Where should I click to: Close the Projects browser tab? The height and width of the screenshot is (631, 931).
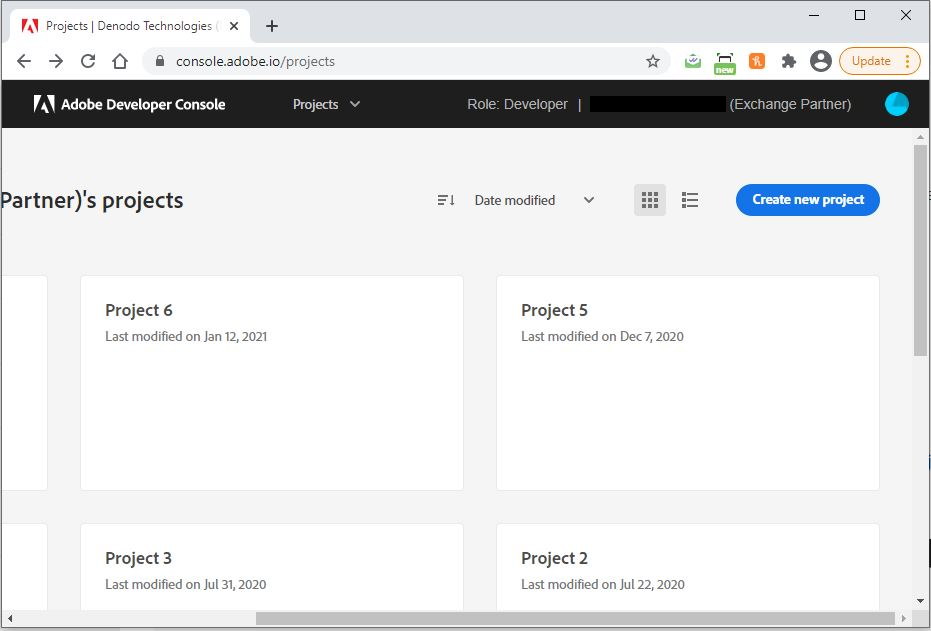pyautogui.click(x=234, y=26)
